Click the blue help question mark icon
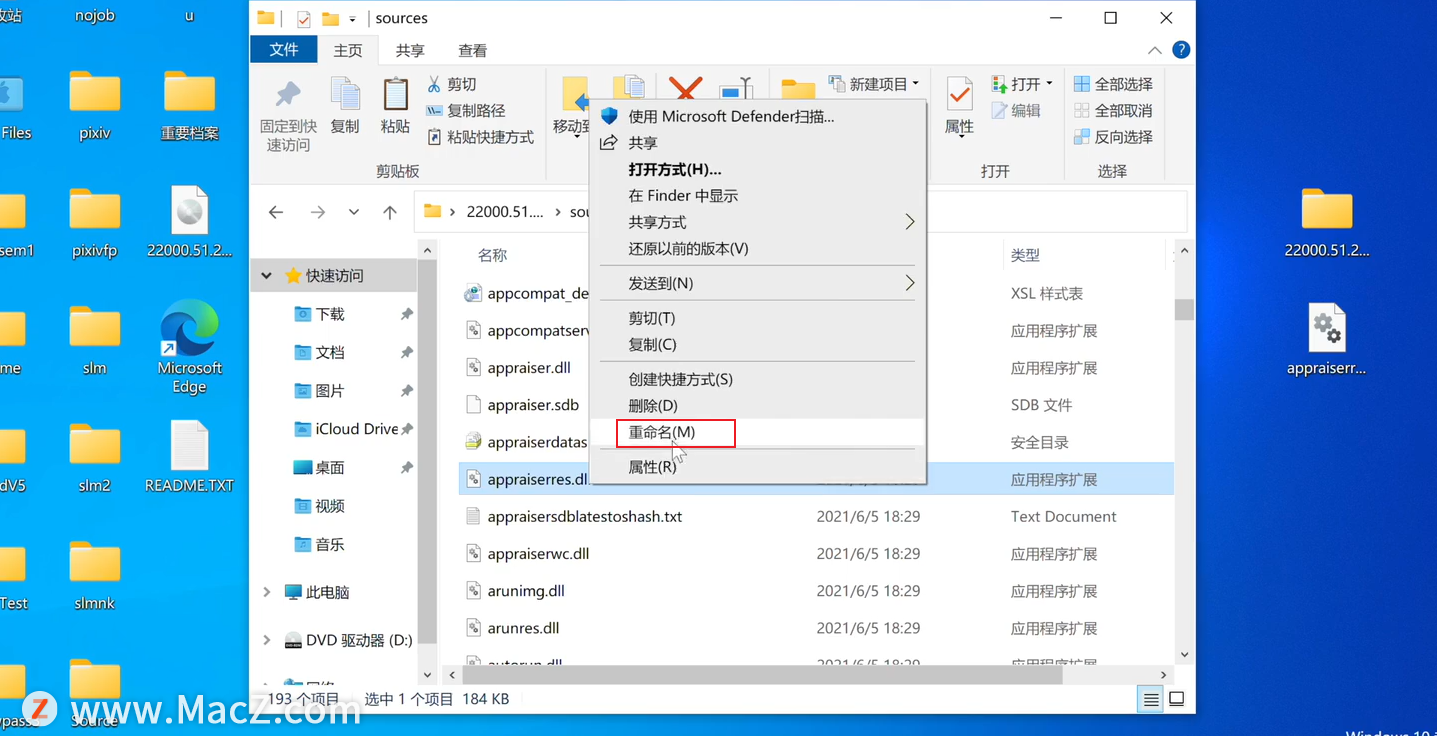Viewport: 1437px width, 736px height. (x=1181, y=50)
